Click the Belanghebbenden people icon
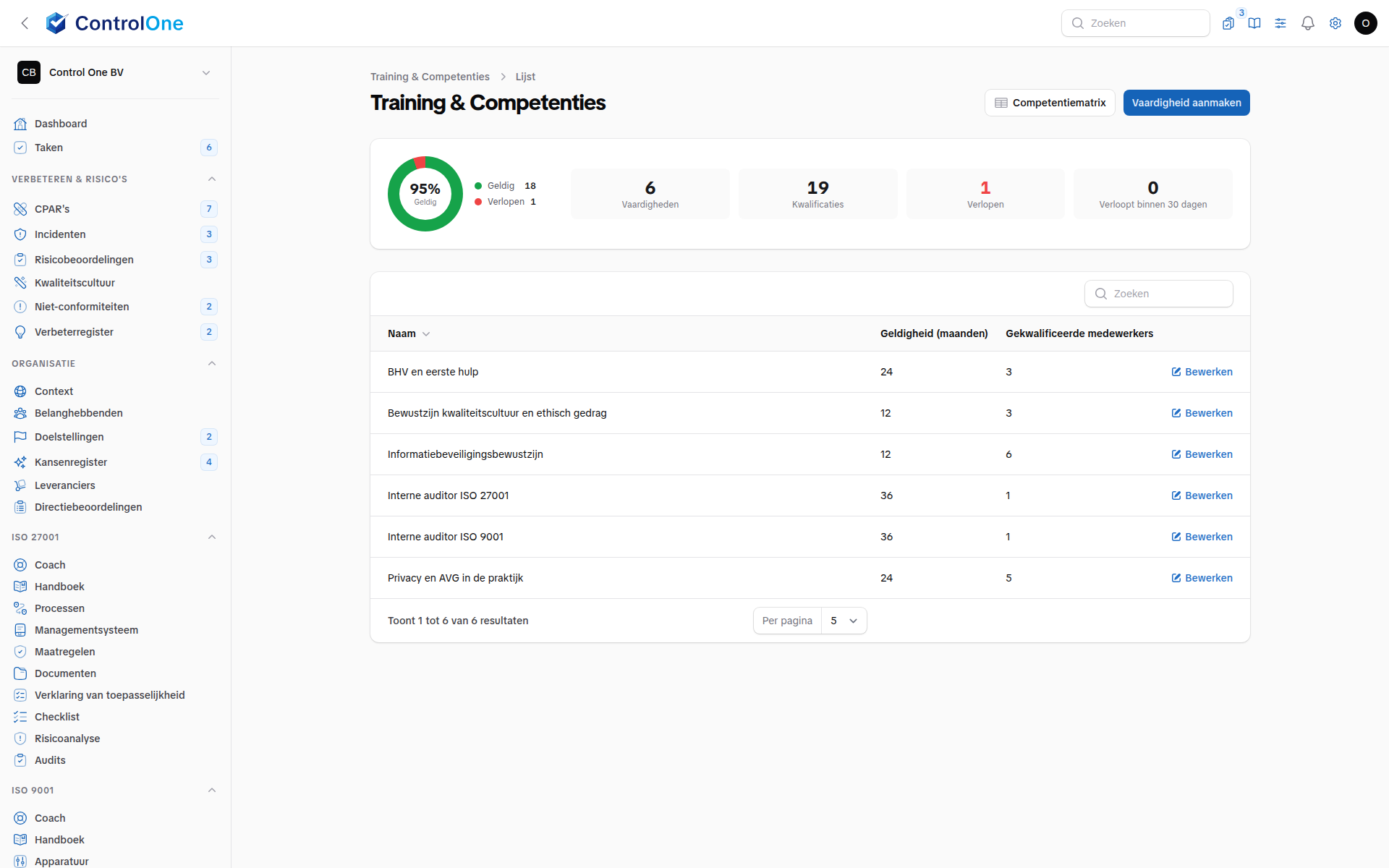The width and height of the screenshot is (1389, 868). click(x=20, y=413)
